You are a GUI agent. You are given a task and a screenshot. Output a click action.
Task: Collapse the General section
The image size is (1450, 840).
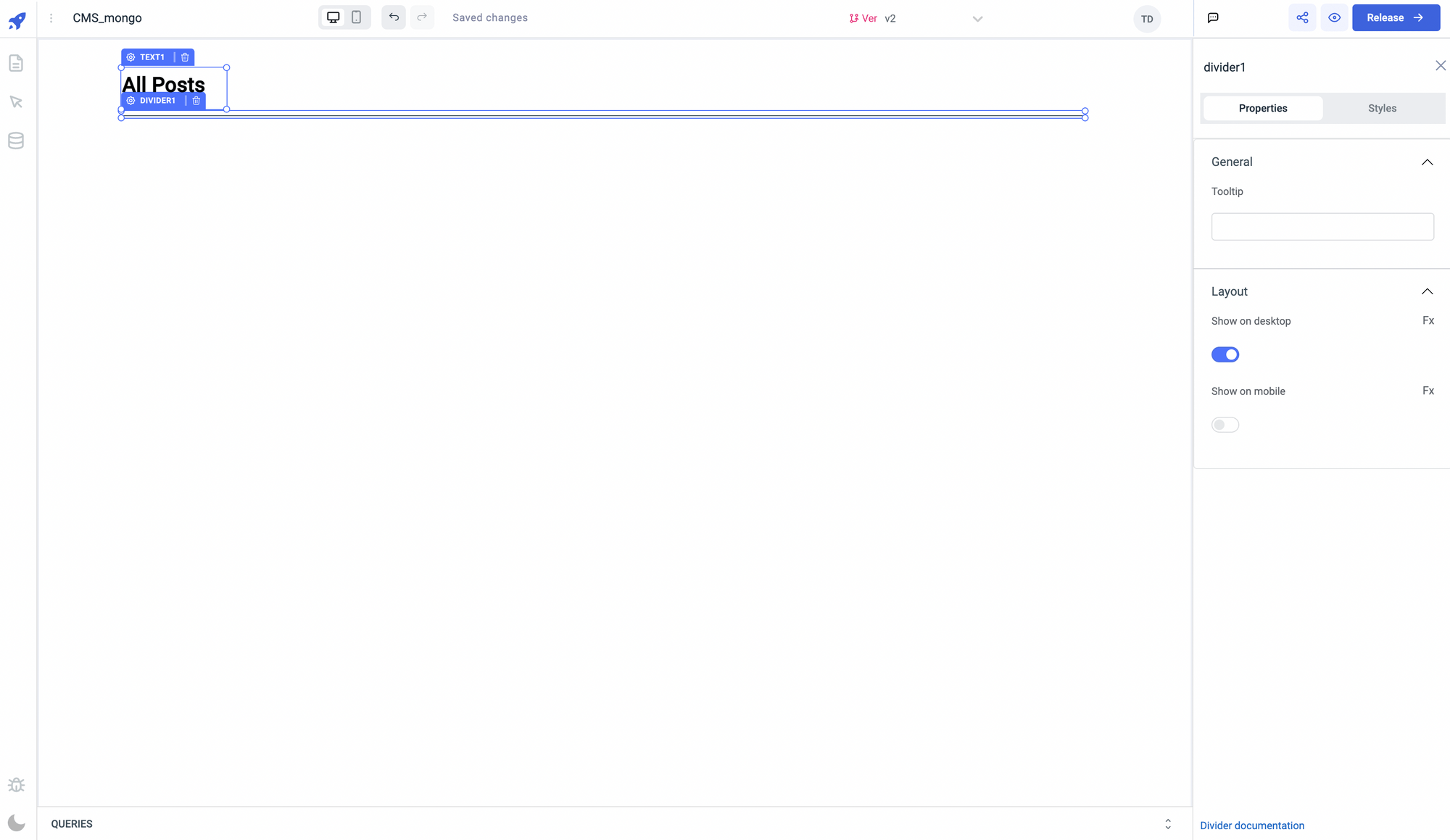[x=1427, y=162]
